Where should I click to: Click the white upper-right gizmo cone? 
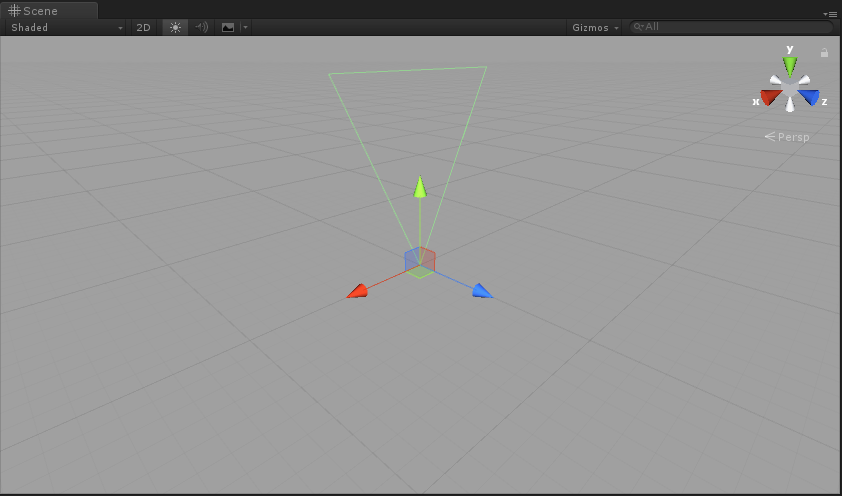804,80
